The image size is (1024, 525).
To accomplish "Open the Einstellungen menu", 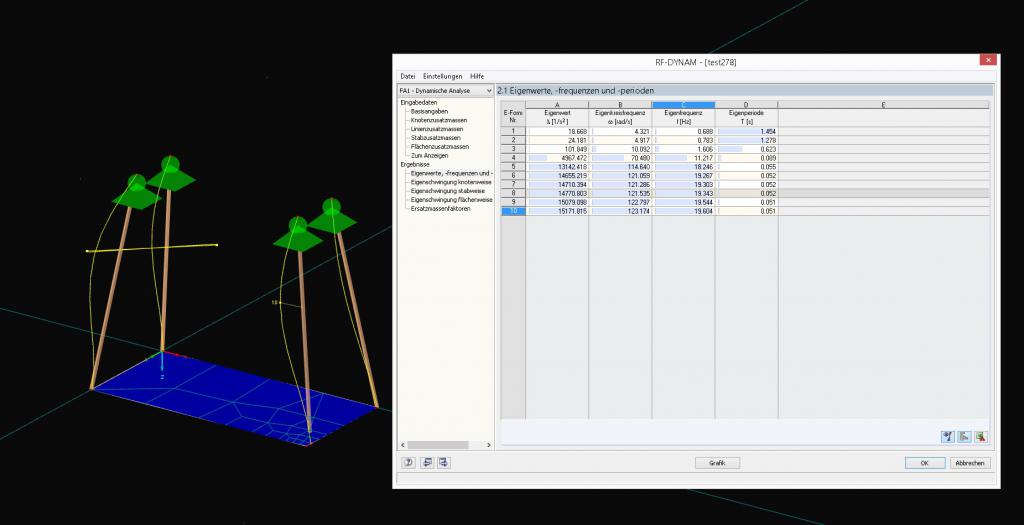I will point(442,76).
